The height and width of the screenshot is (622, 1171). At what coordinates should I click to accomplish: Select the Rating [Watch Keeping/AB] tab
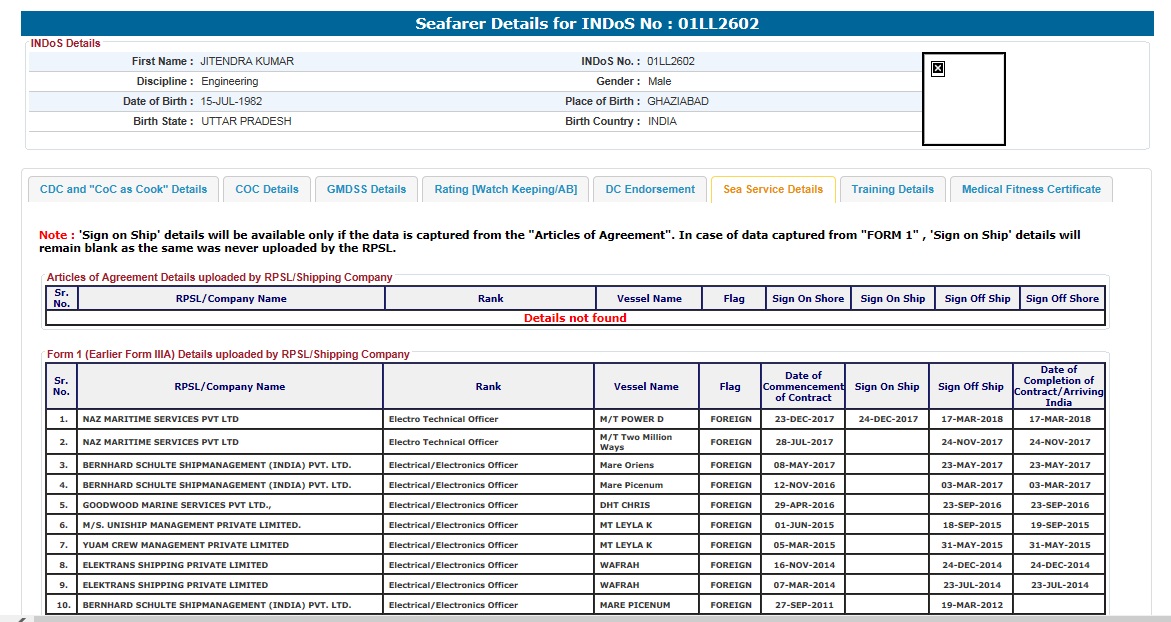click(x=505, y=189)
